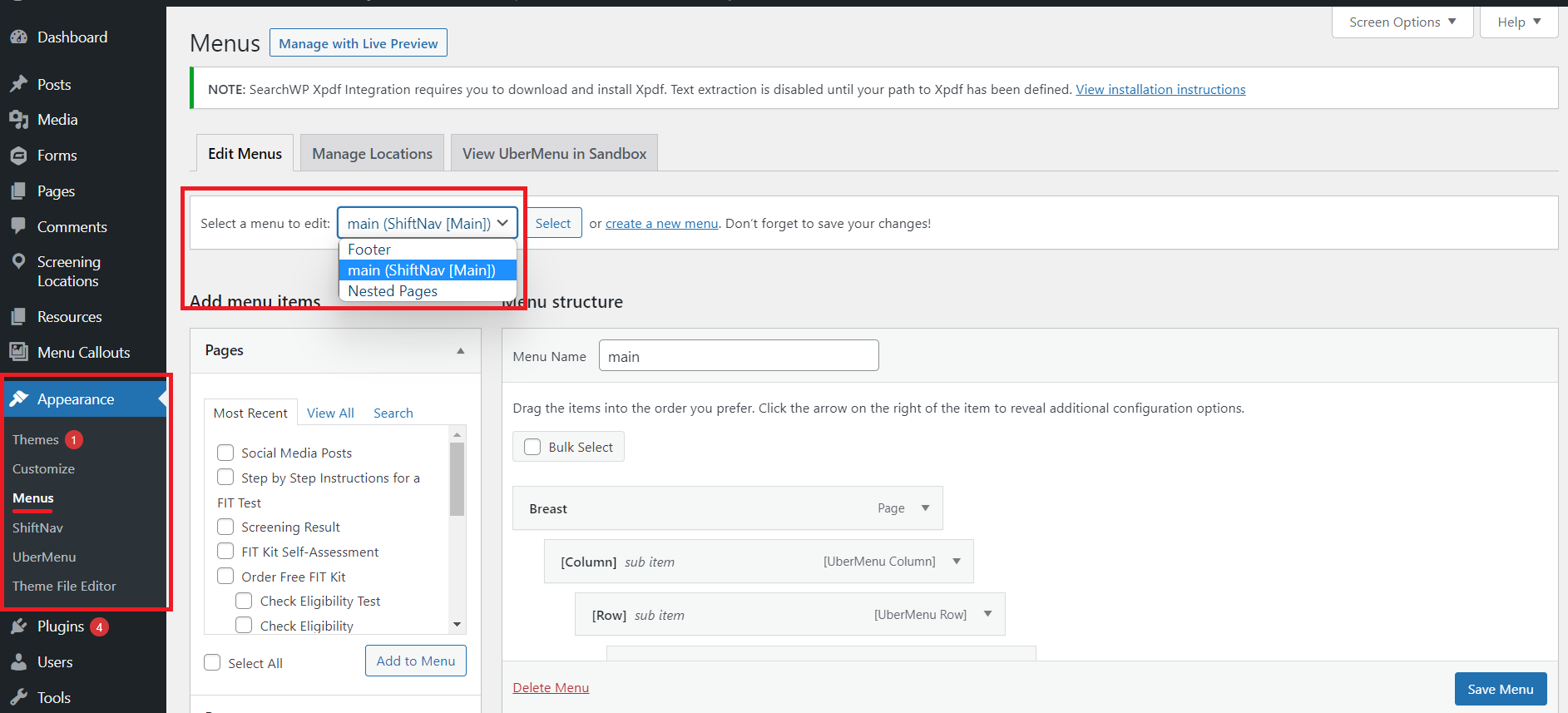
Task: Switch to the Manage Locations tab
Action: [372, 154]
